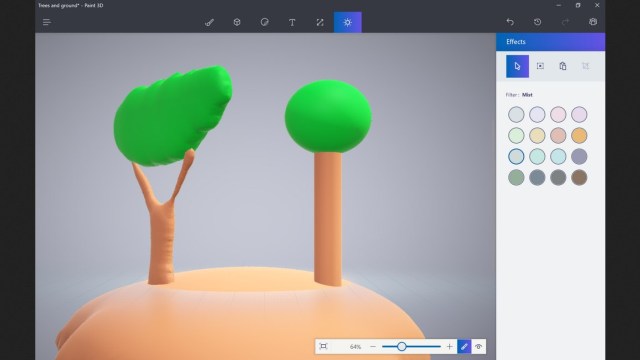The width and height of the screenshot is (640, 360).
Task: Click the selected Mist filter swatch
Action: 516,156
